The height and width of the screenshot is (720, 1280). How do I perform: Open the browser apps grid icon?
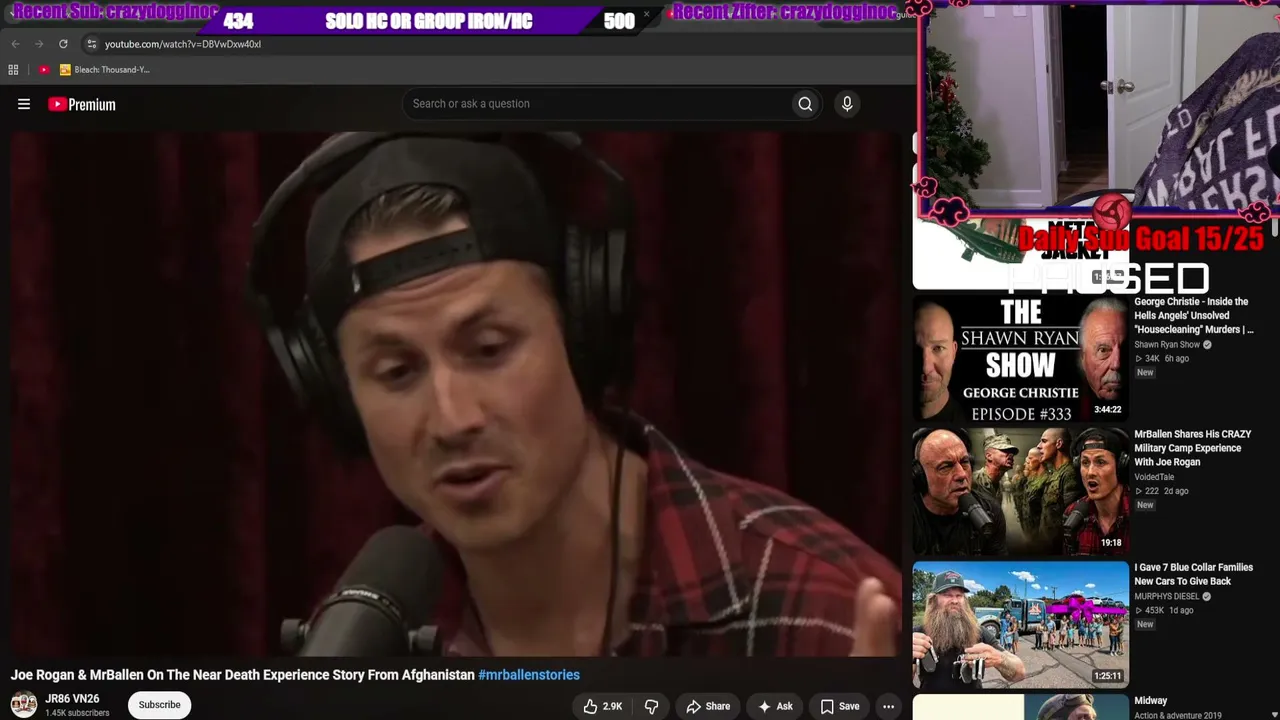13,70
